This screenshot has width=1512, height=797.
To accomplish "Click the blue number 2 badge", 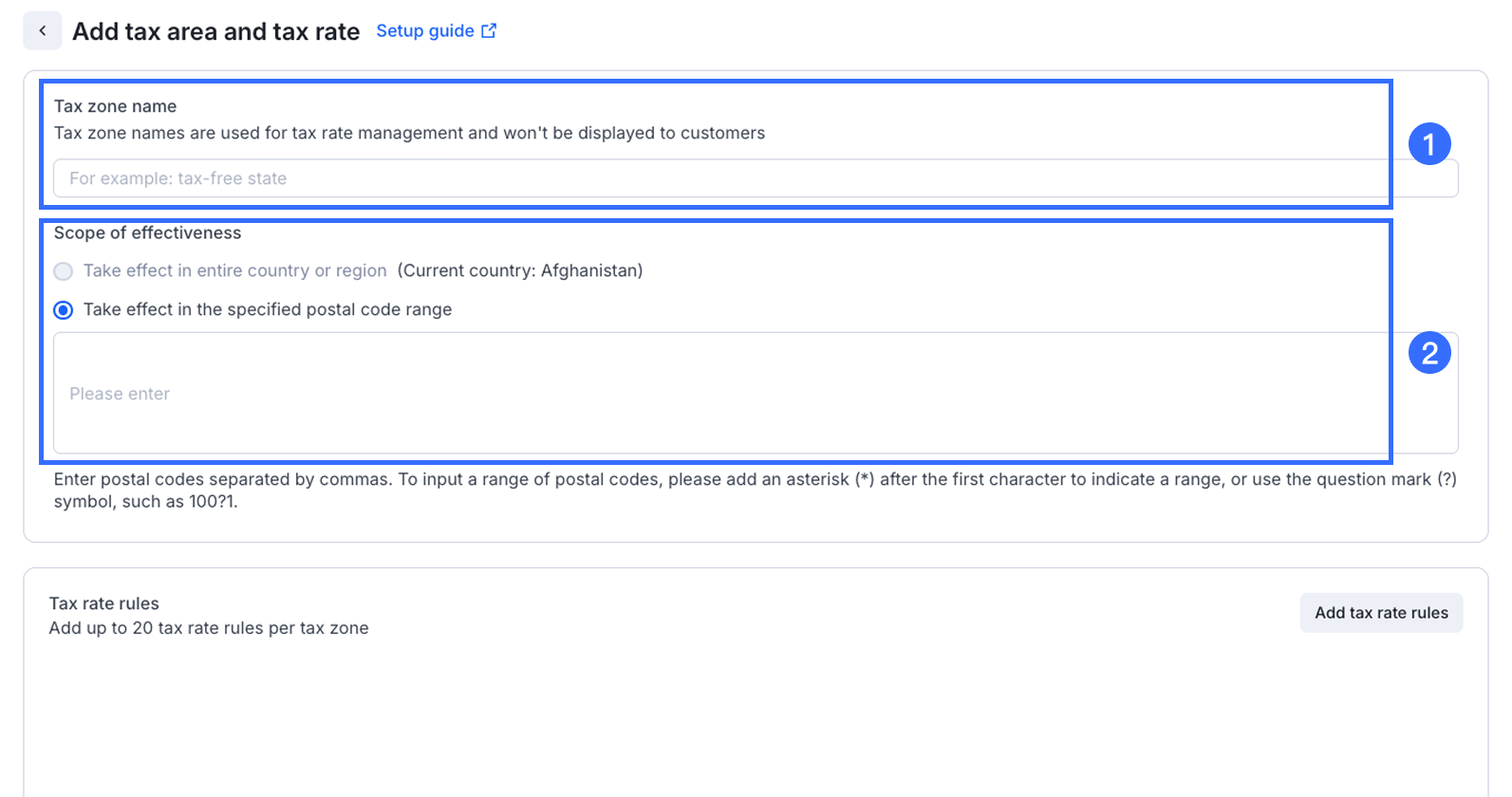I will pyautogui.click(x=1428, y=353).
